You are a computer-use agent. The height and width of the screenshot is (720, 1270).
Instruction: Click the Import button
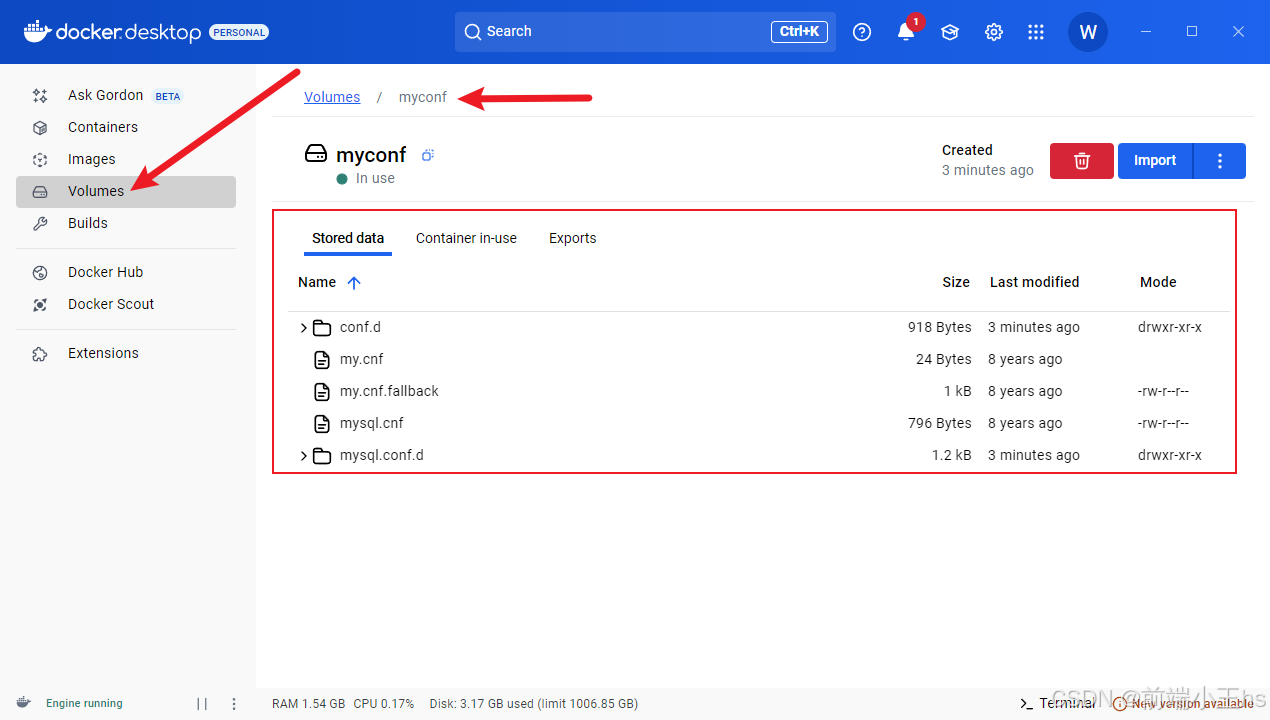pos(1155,161)
